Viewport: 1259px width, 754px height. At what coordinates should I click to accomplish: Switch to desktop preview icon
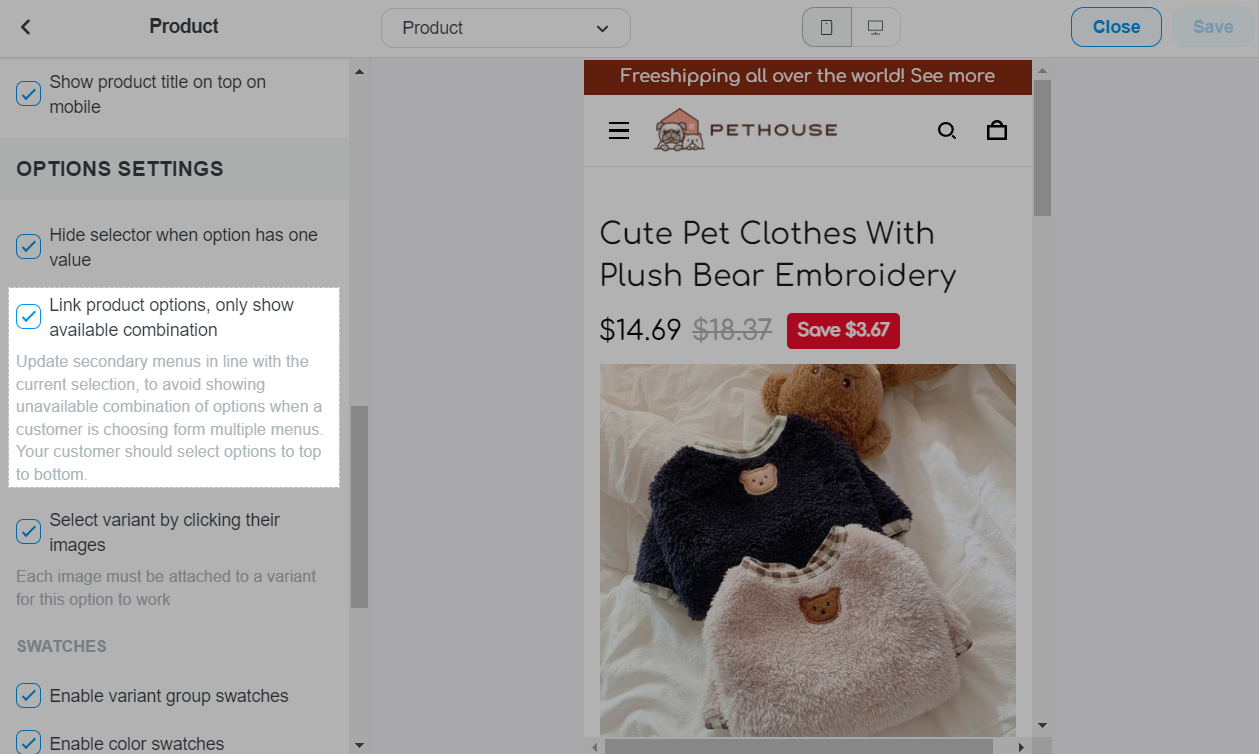(x=876, y=28)
